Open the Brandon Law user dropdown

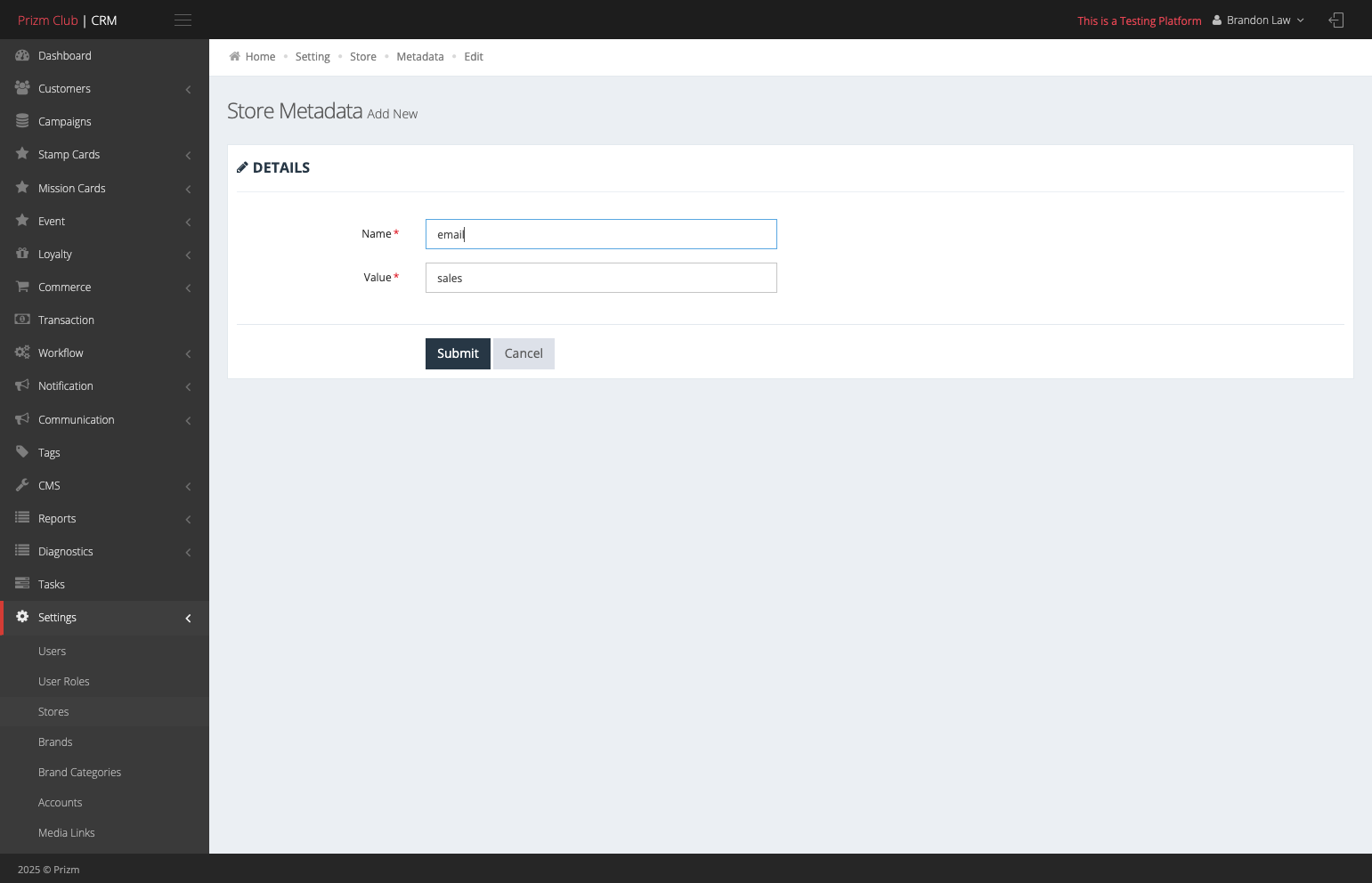(1258, 20)
